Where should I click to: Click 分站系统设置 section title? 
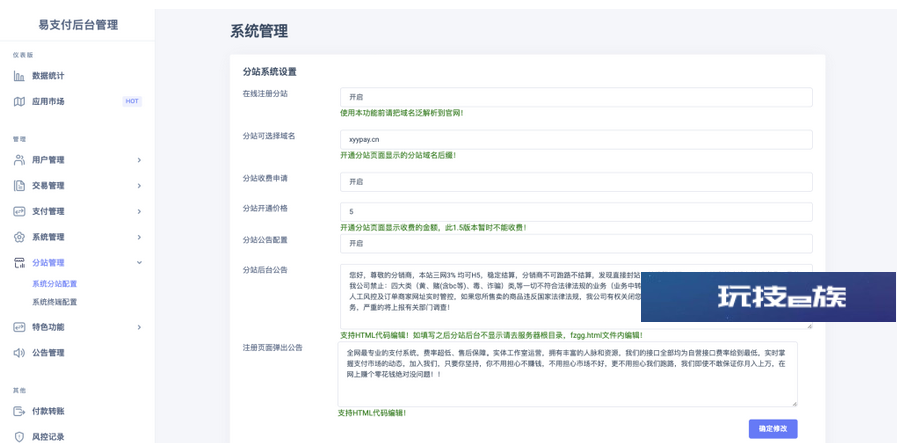[269, 73]
